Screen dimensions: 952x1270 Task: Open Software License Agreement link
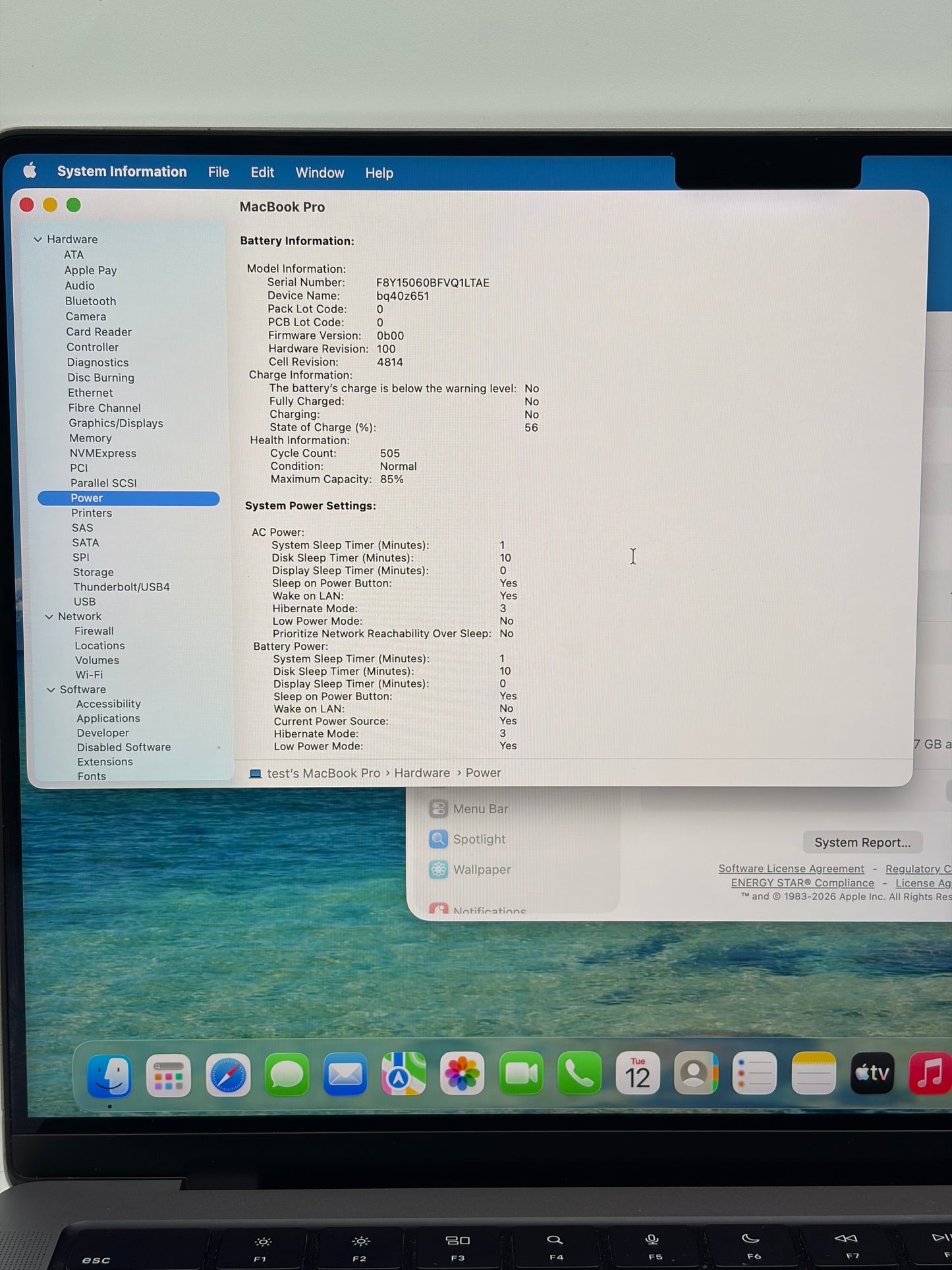pos(791,869)
